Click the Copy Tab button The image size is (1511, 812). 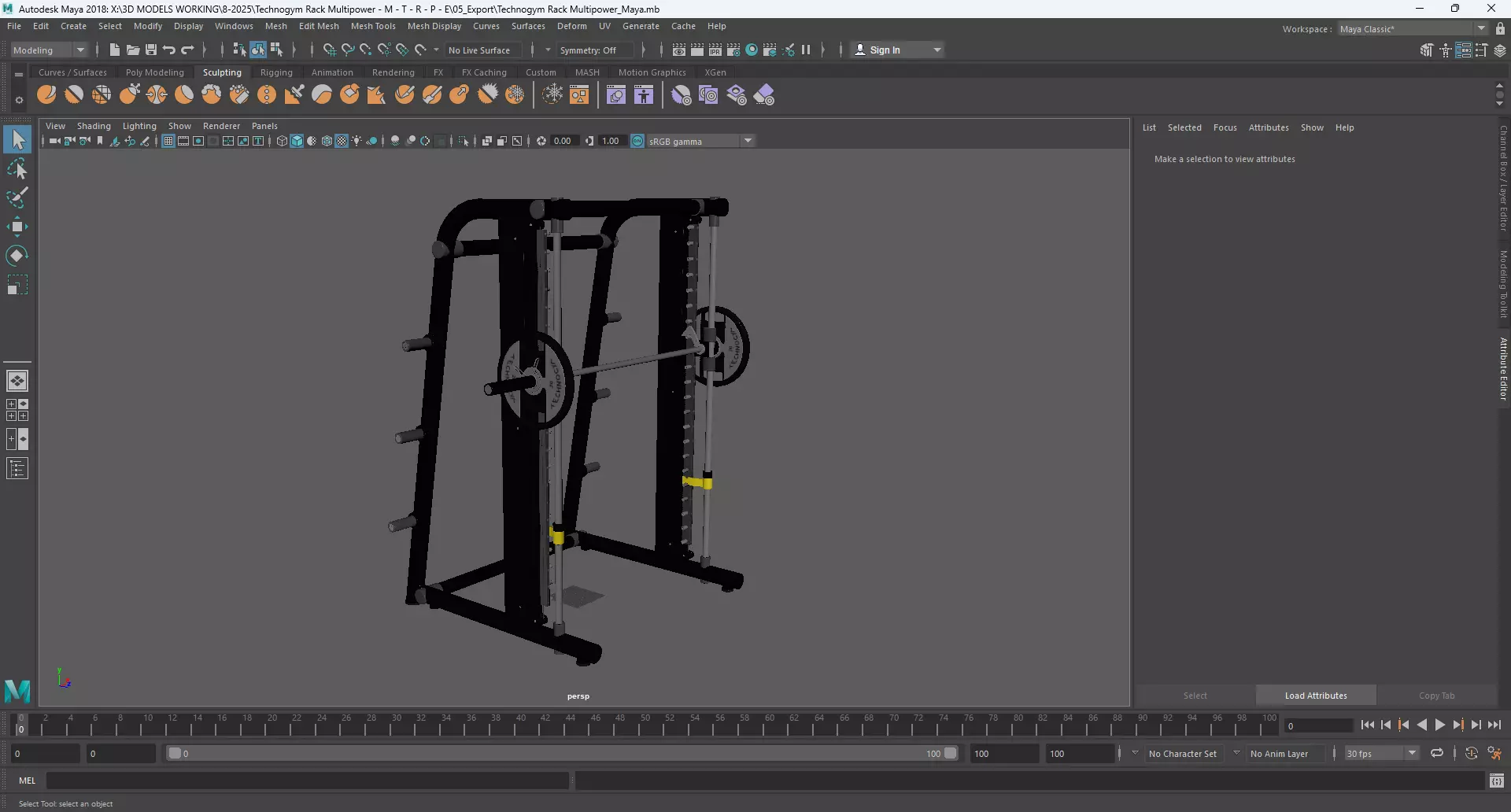pyautogui.click(x=1436, y=696)
